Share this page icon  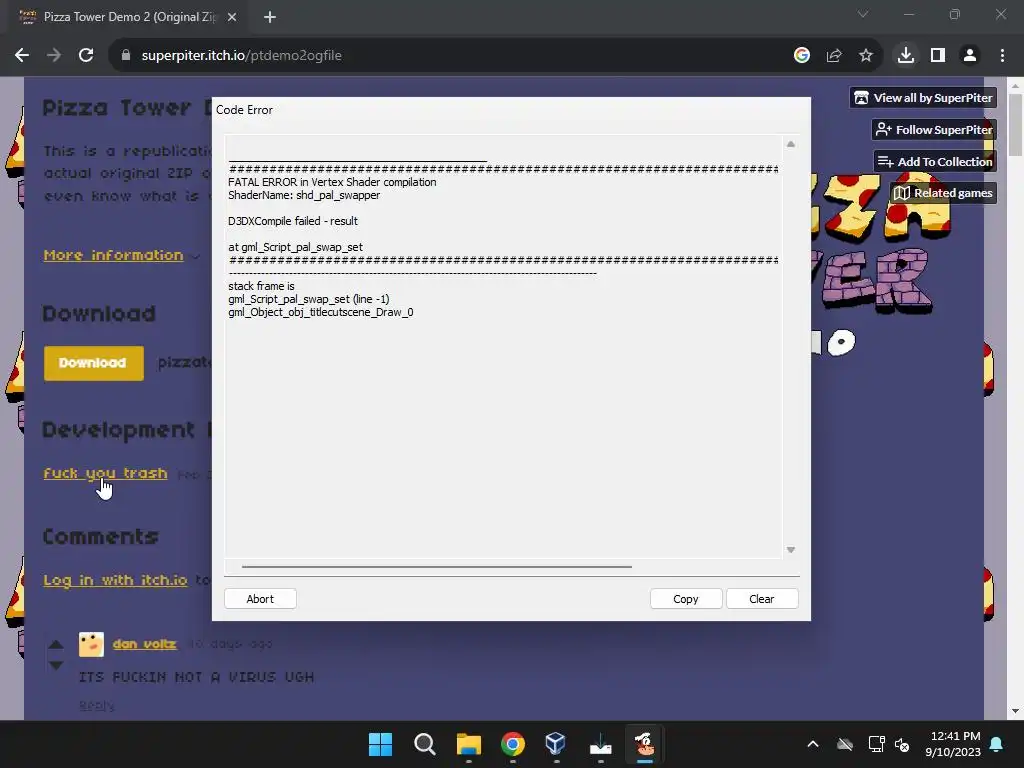click(x=834, y=56)
